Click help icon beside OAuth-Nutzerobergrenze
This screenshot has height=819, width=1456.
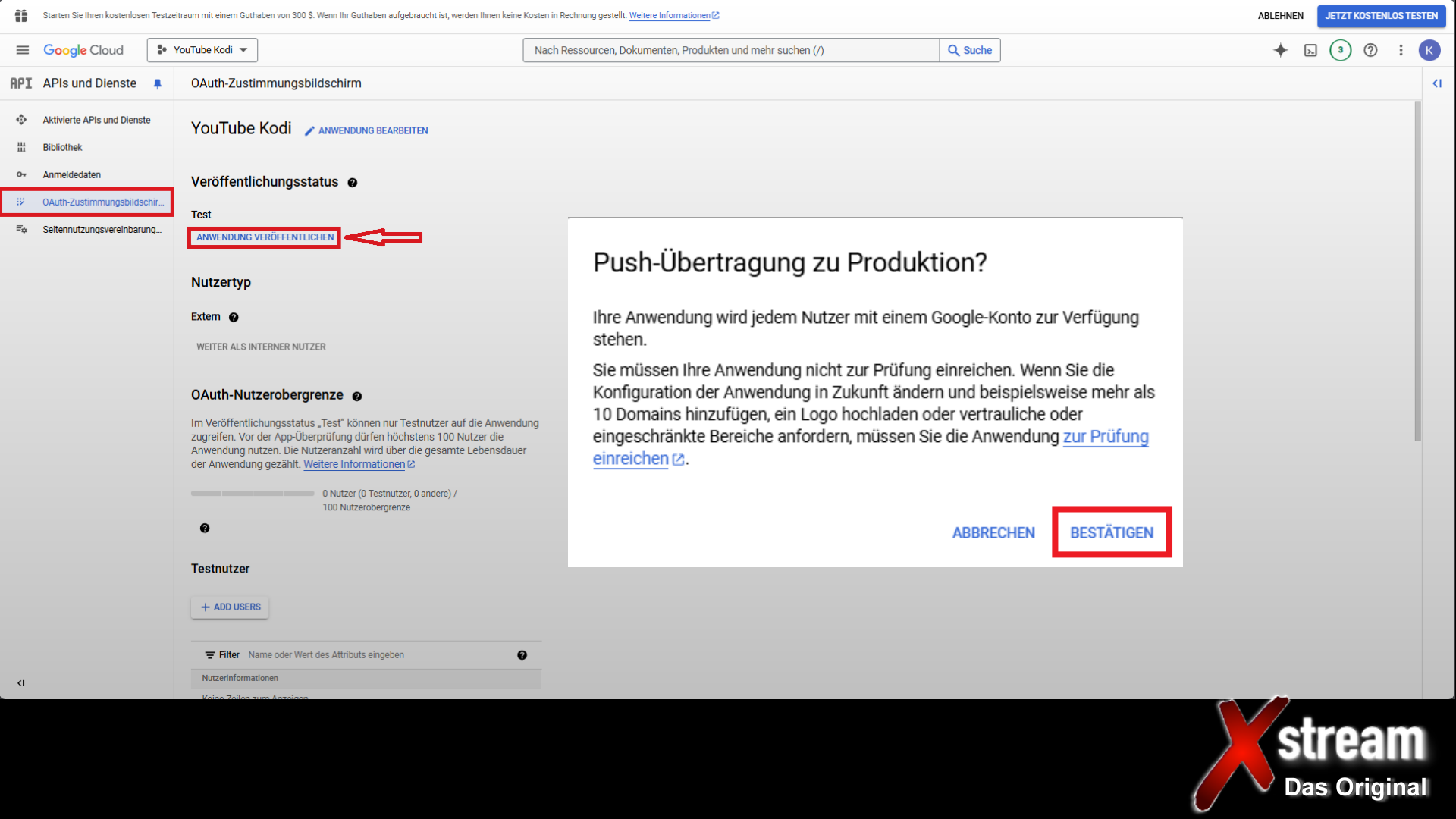tap(357, 396)
